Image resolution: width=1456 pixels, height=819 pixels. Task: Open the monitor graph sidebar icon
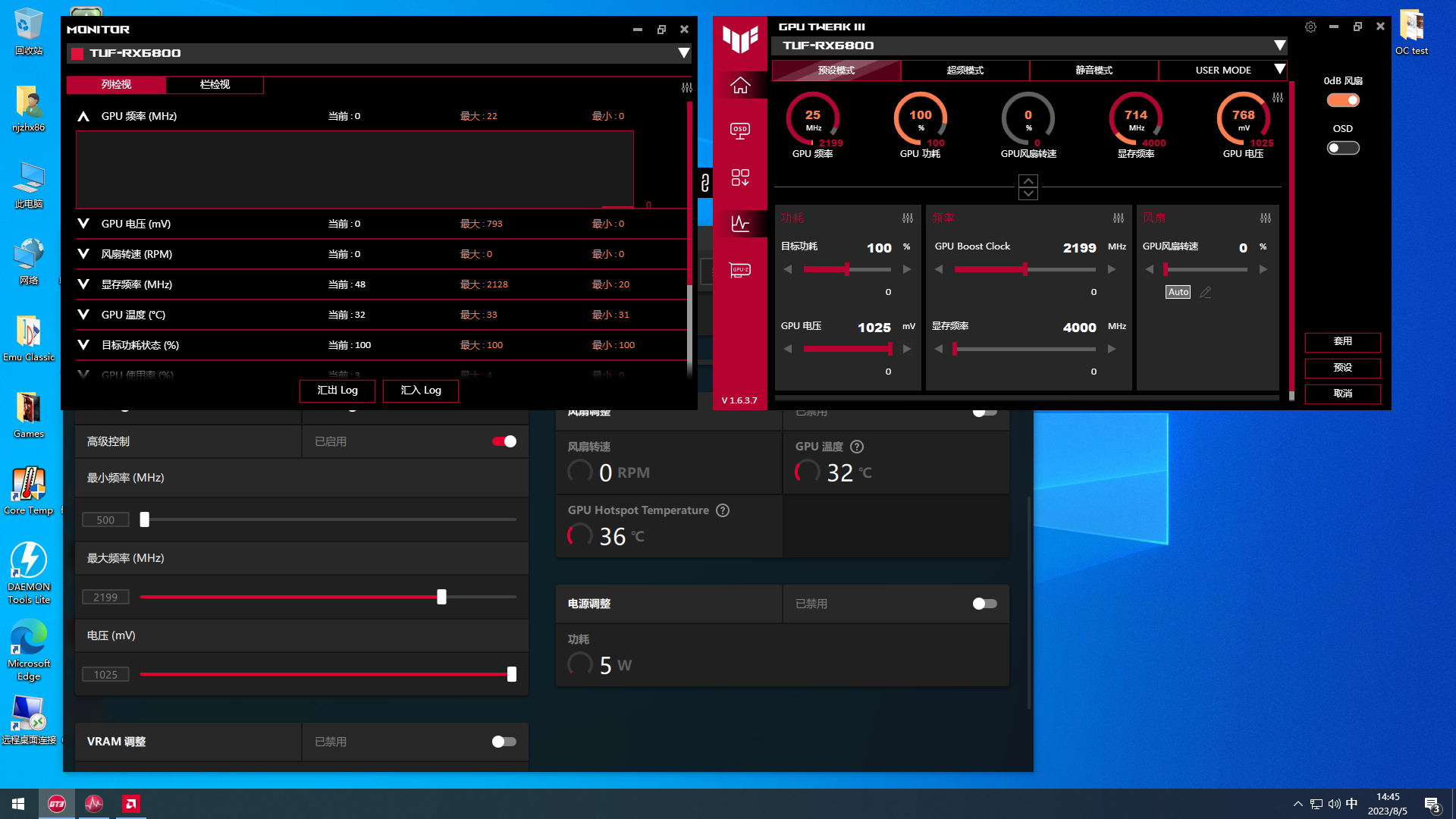click(740, 224)
